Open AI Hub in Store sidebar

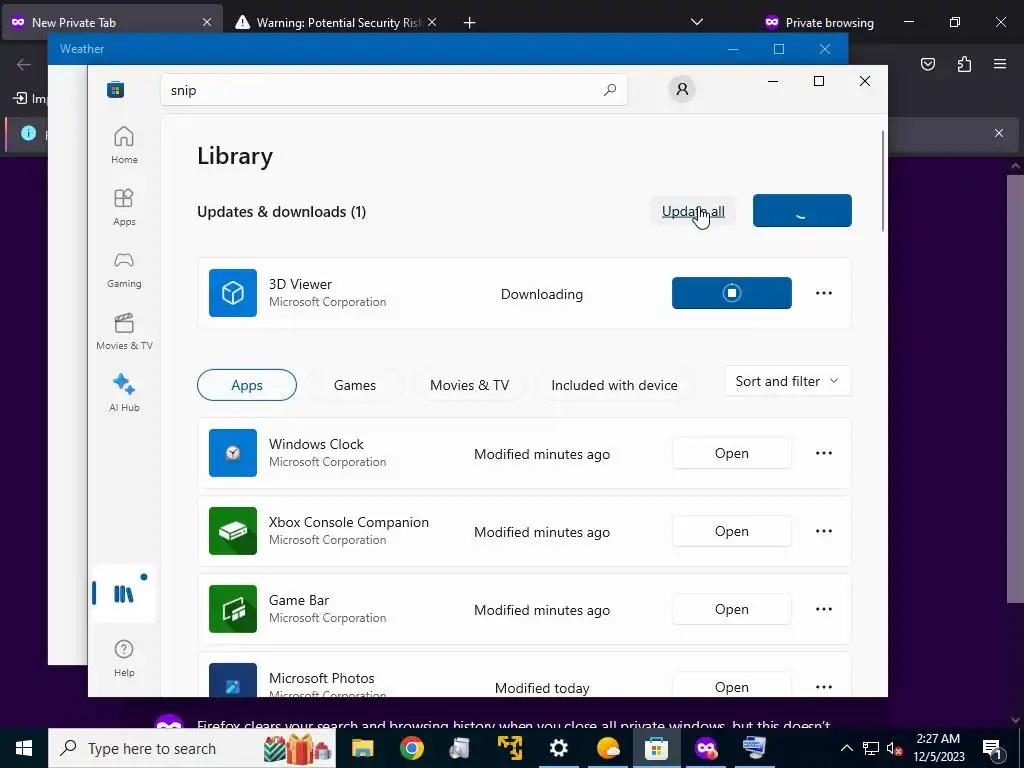click(x=124, y=393)
